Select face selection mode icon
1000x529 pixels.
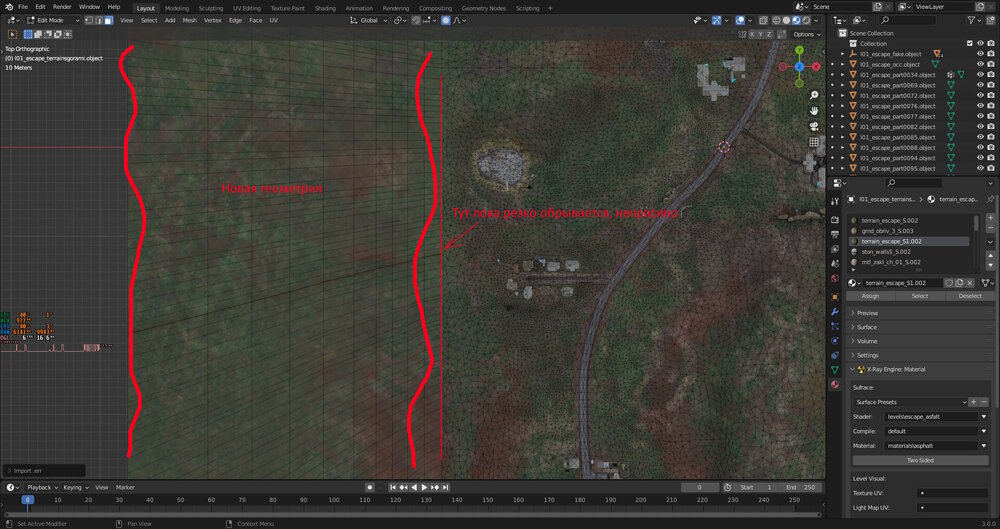point(108,20)
